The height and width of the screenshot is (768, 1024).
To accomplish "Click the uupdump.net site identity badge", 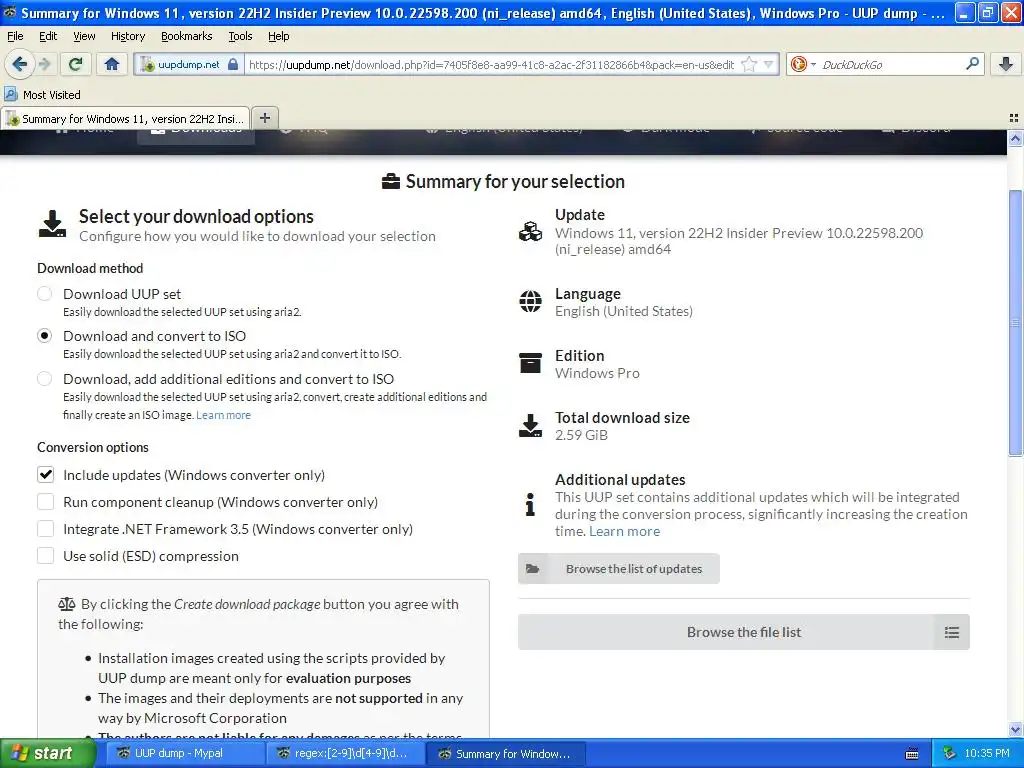I will [x=189, y=65].
